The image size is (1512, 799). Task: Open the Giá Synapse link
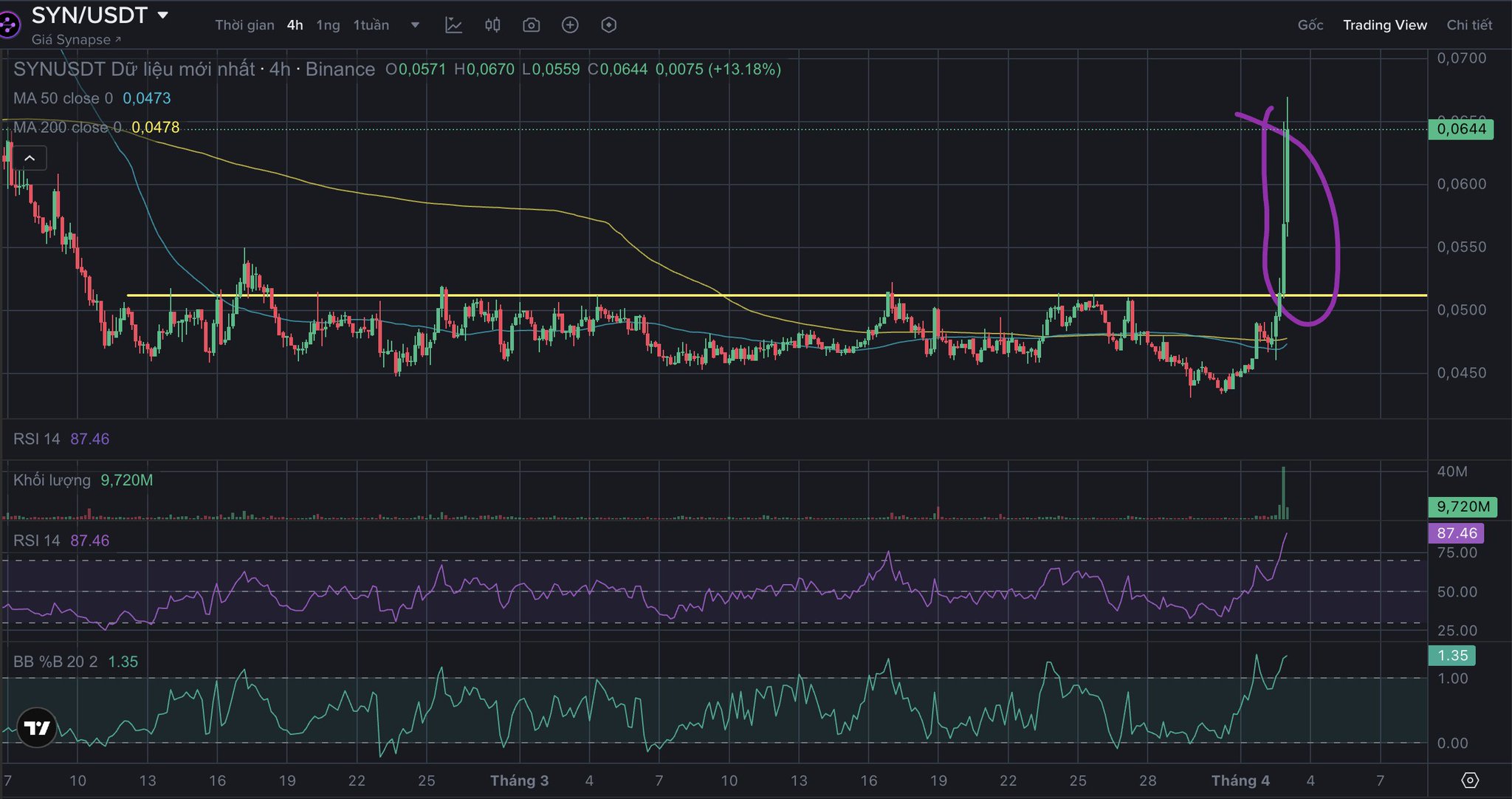point(75,40)
